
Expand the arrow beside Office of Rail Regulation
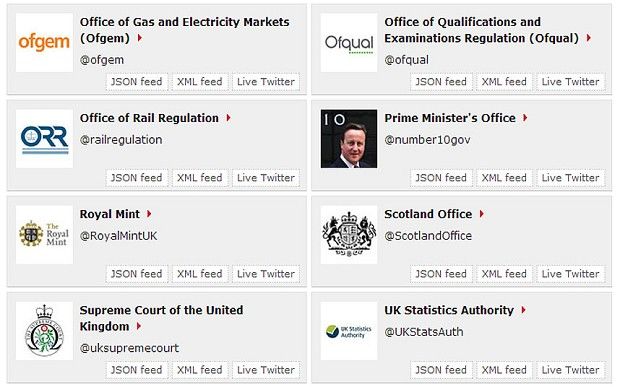(228, 118)
